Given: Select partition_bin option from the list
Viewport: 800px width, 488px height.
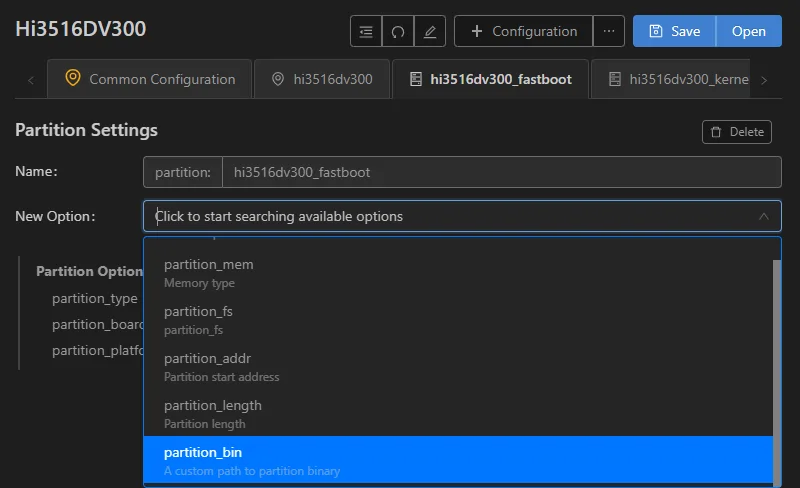Looking at the screenshot, I should (458, 459).
